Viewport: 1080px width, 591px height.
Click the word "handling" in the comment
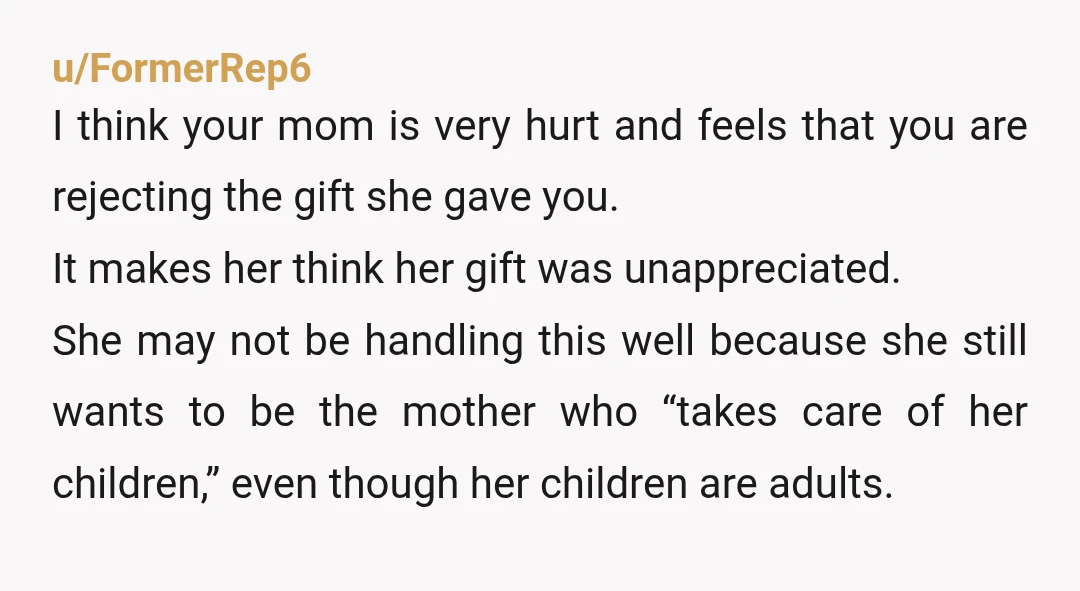point(444,342)
